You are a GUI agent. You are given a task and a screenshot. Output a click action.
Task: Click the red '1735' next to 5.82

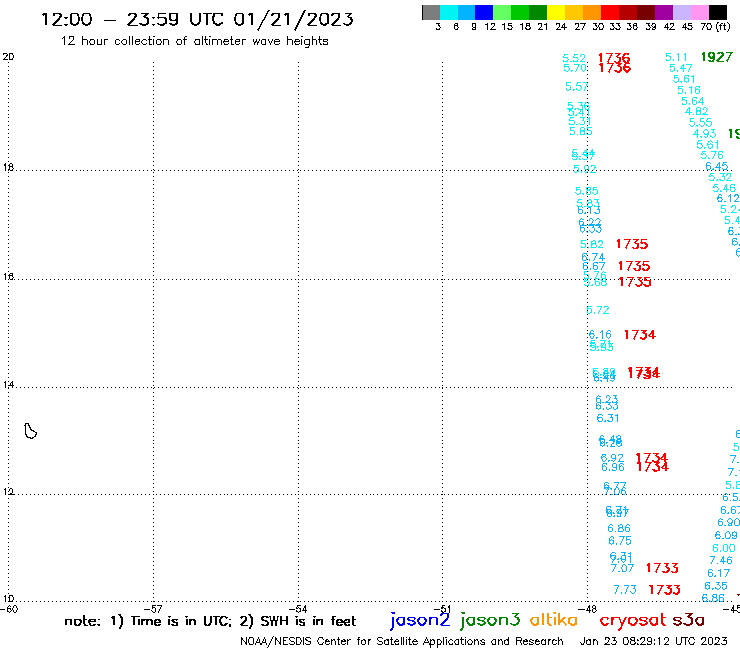[632, 244]
